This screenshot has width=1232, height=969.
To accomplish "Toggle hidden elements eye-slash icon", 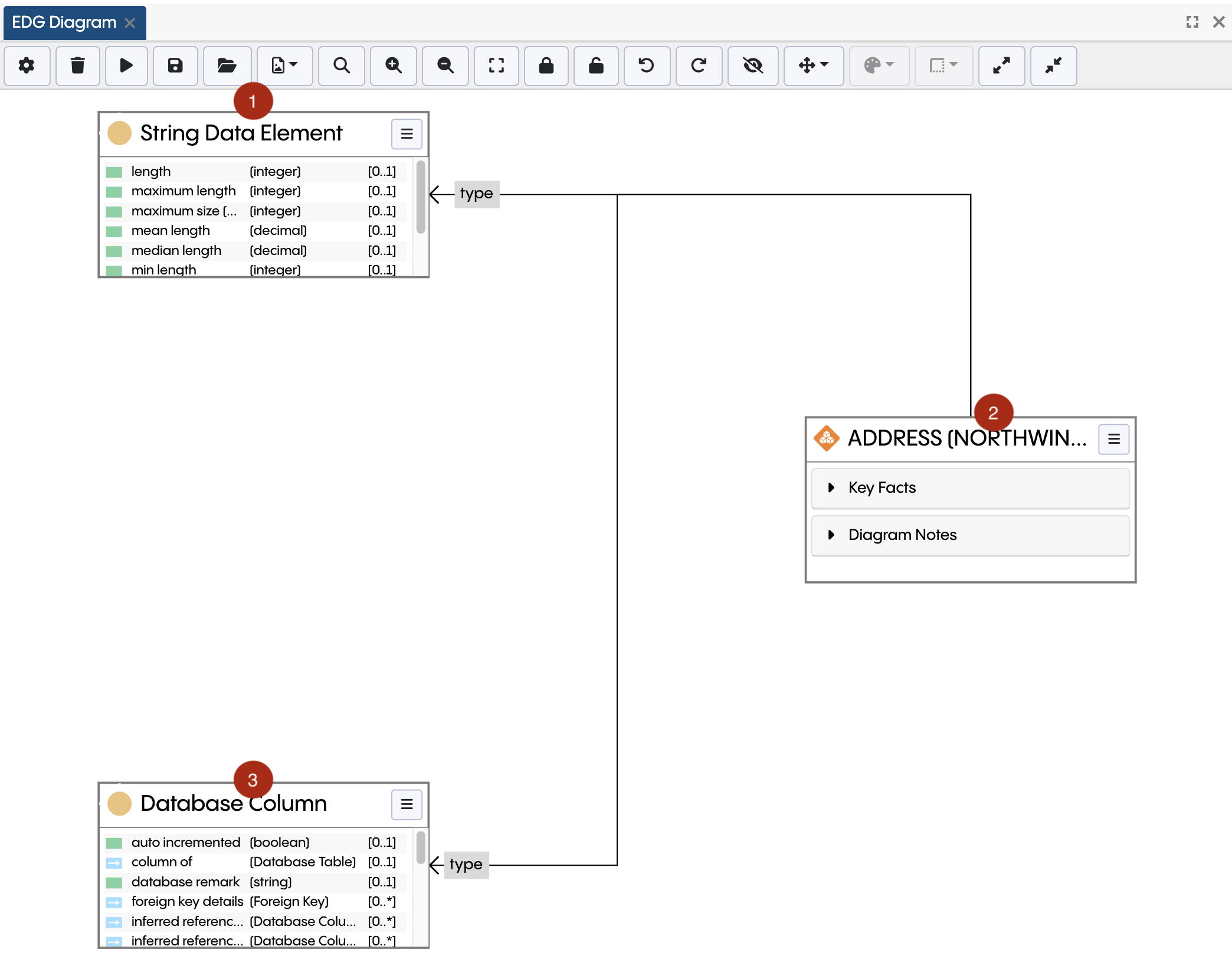I will click(x=753, y=66).
